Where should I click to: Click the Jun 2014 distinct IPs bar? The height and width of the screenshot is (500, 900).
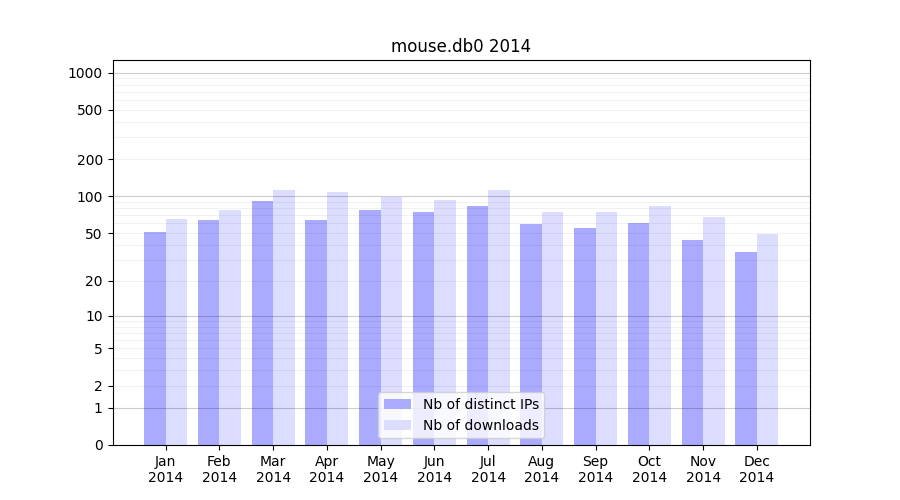coord(423,328)
